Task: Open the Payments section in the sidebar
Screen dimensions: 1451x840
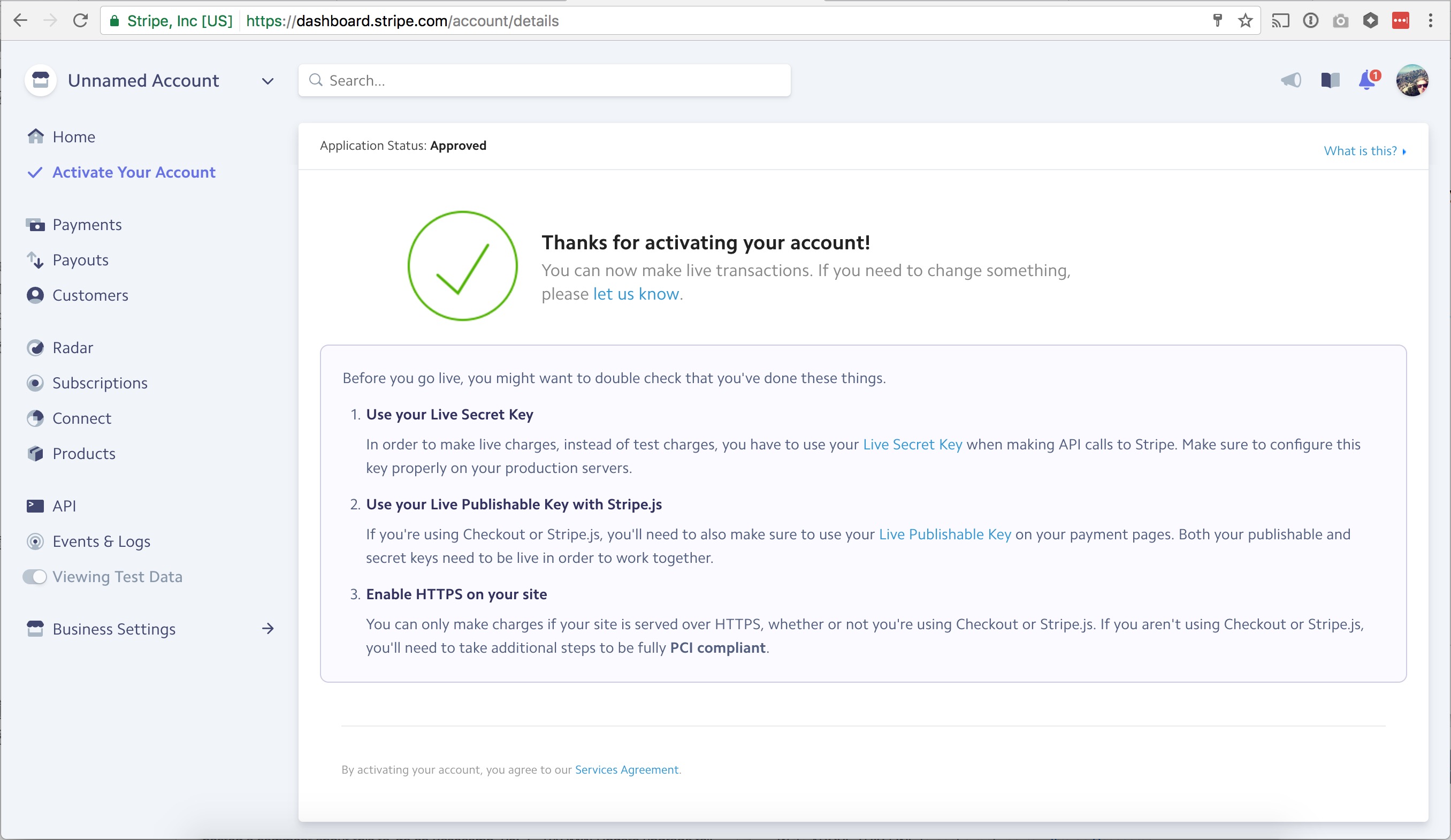Action: click(87, 224)
